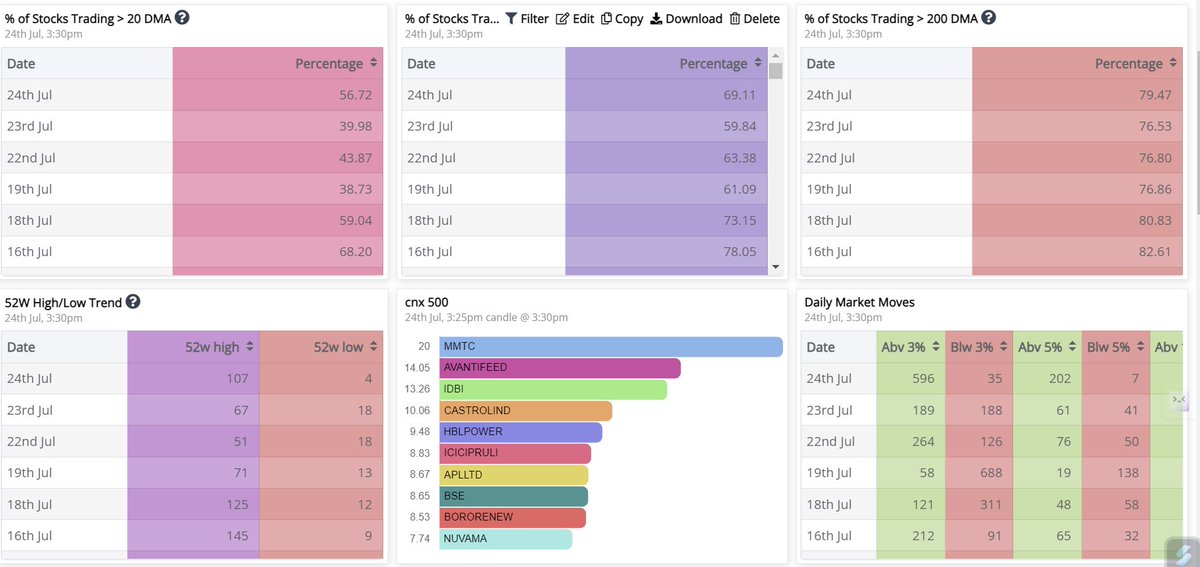Select 145 in 52w high column
The width and height of the screenshot is (1200, 567).
click(236, 535)
